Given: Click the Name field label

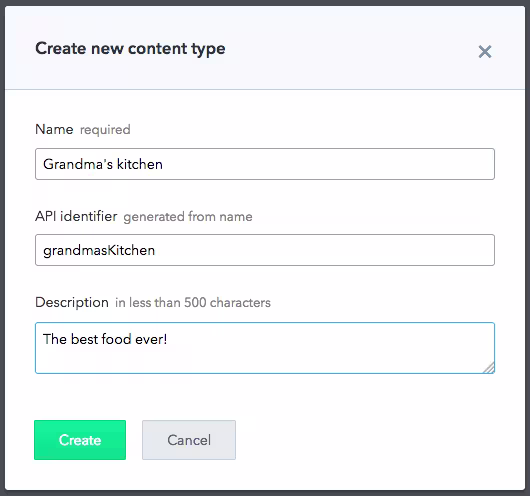Looking at the screenshot, I should (x=54, y=129).
